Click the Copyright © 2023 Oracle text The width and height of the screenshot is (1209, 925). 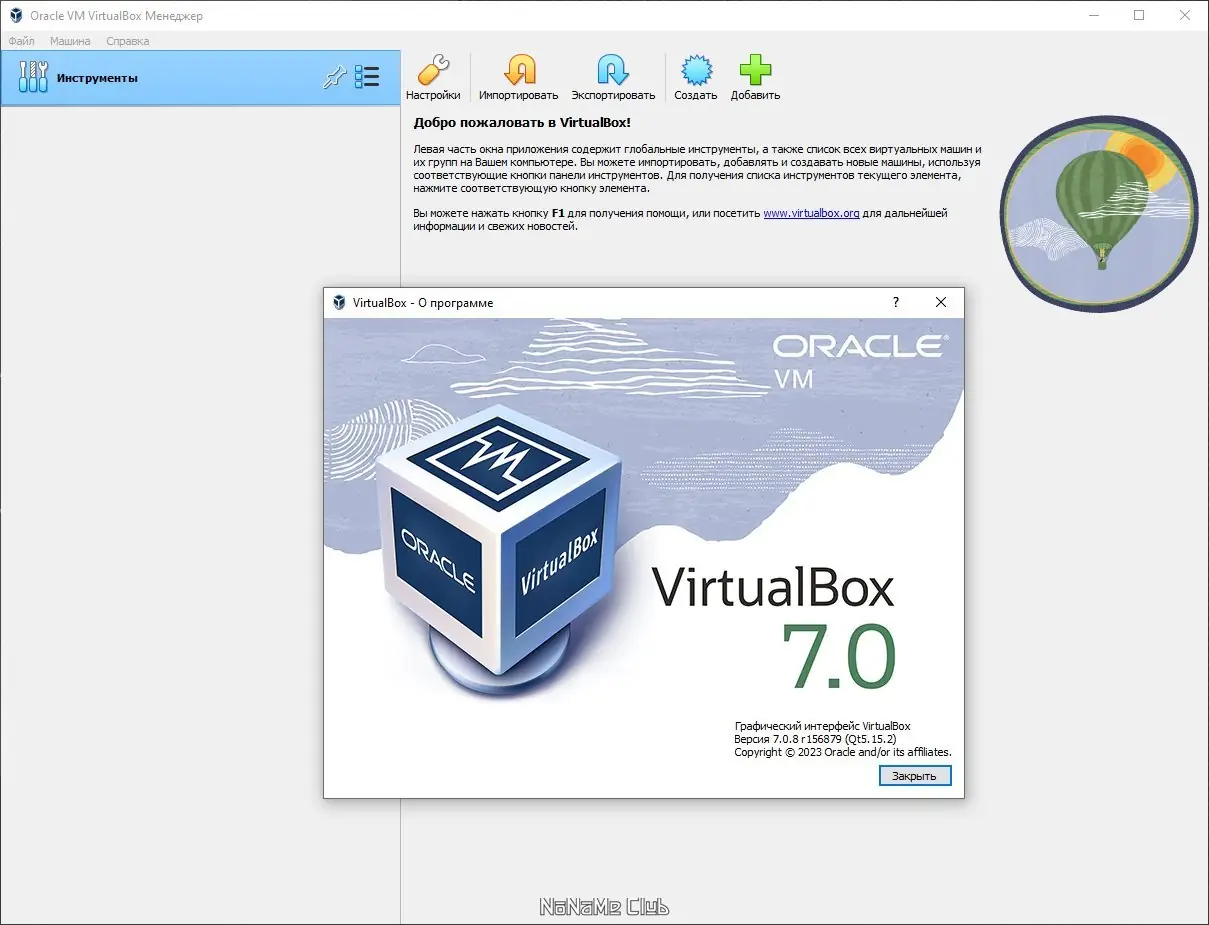tap(843, 752)
